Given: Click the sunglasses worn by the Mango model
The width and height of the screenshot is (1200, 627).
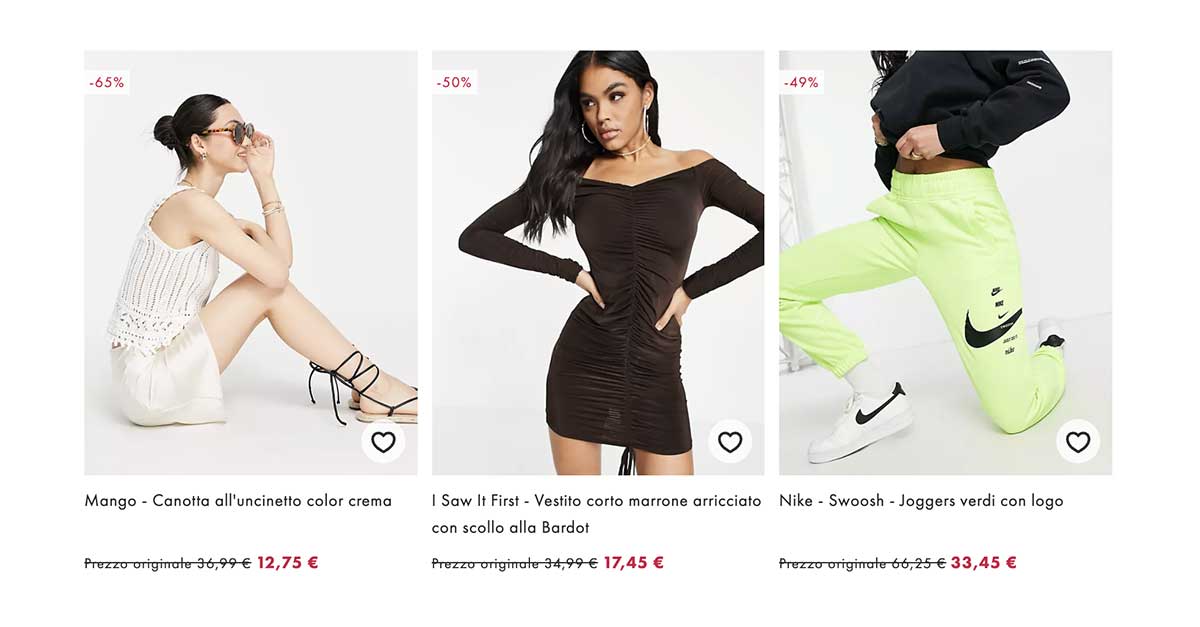Looking at the screenshot, I should tap(229, 133).
